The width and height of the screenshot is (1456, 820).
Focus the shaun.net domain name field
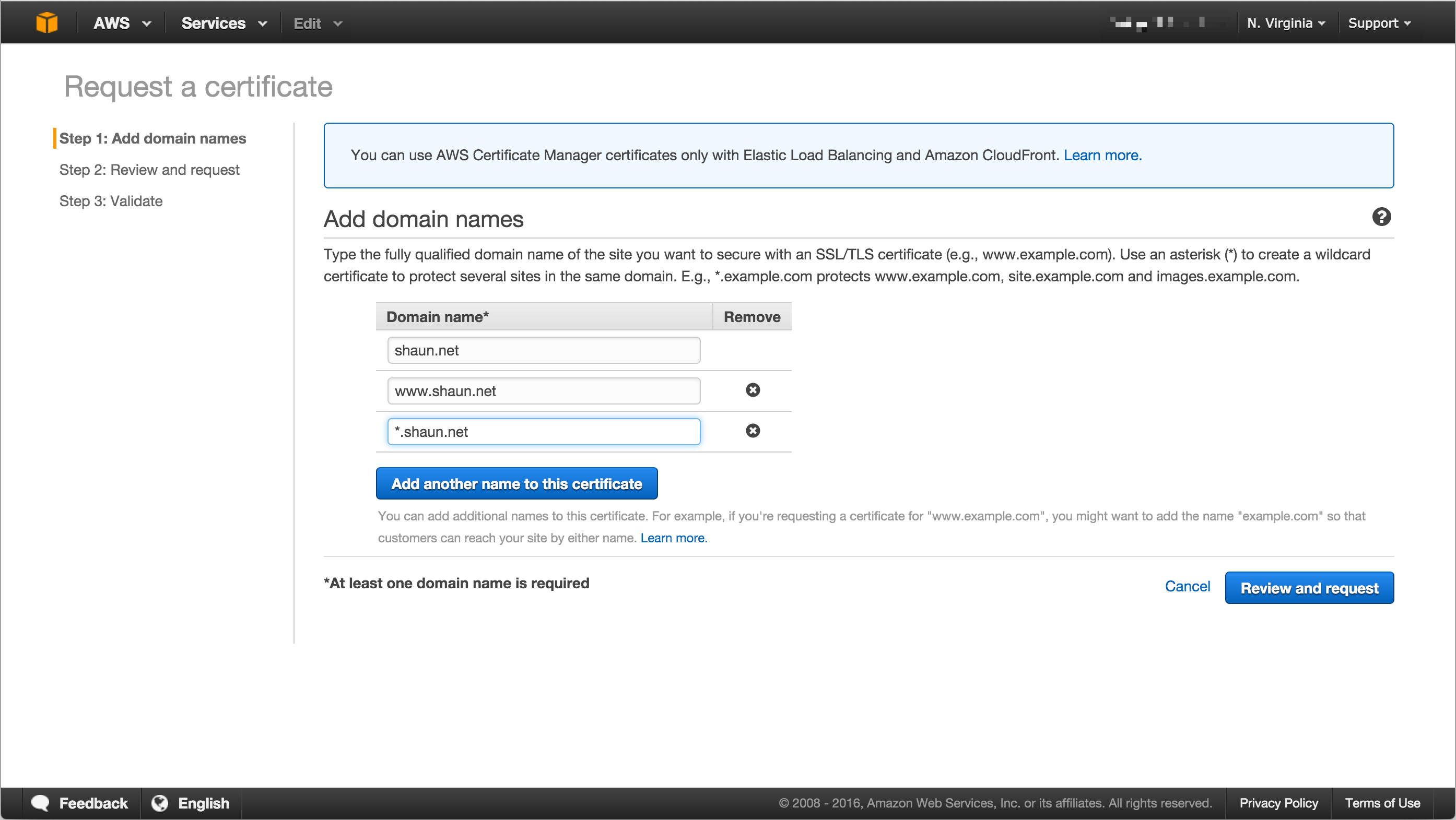[x=543, y=350]
